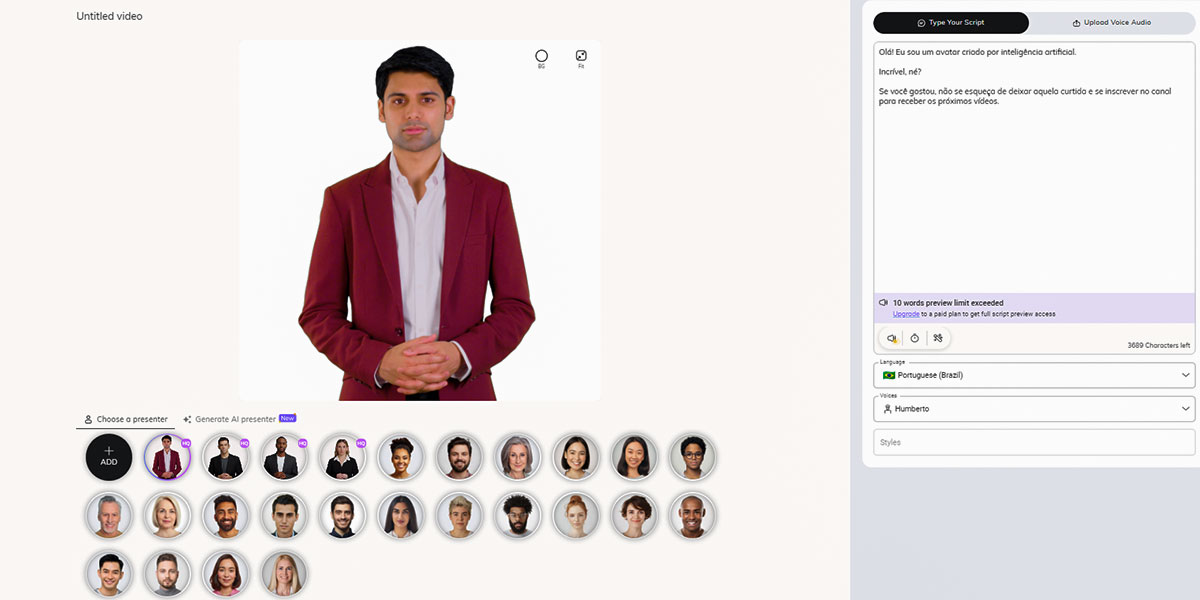Image resolution: width=1200 pixels, height=600 pixels.
Task: Click the ADD button to add a presenter
Action: pos(108,456)
